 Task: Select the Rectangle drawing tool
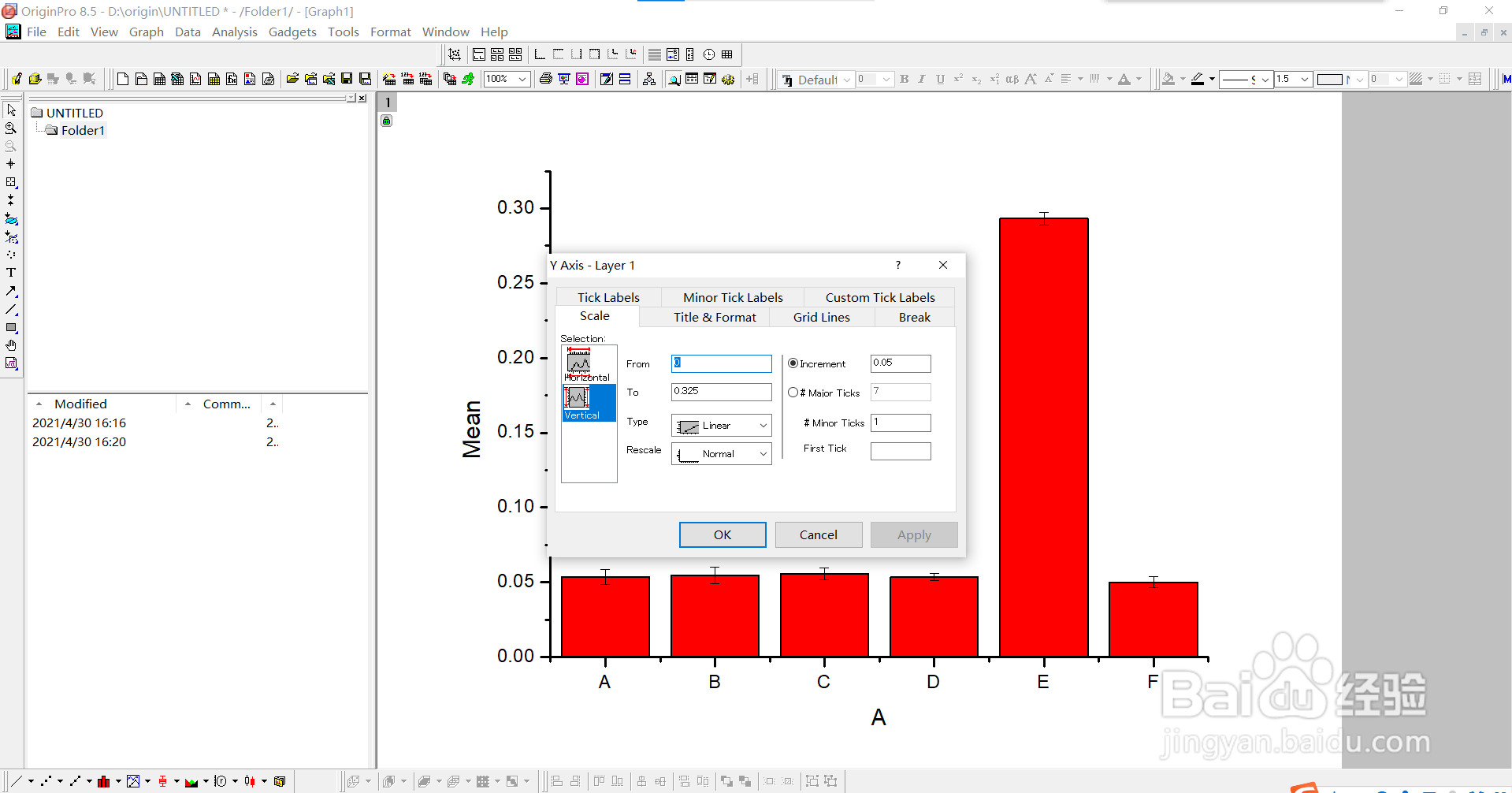coord(11,327)
